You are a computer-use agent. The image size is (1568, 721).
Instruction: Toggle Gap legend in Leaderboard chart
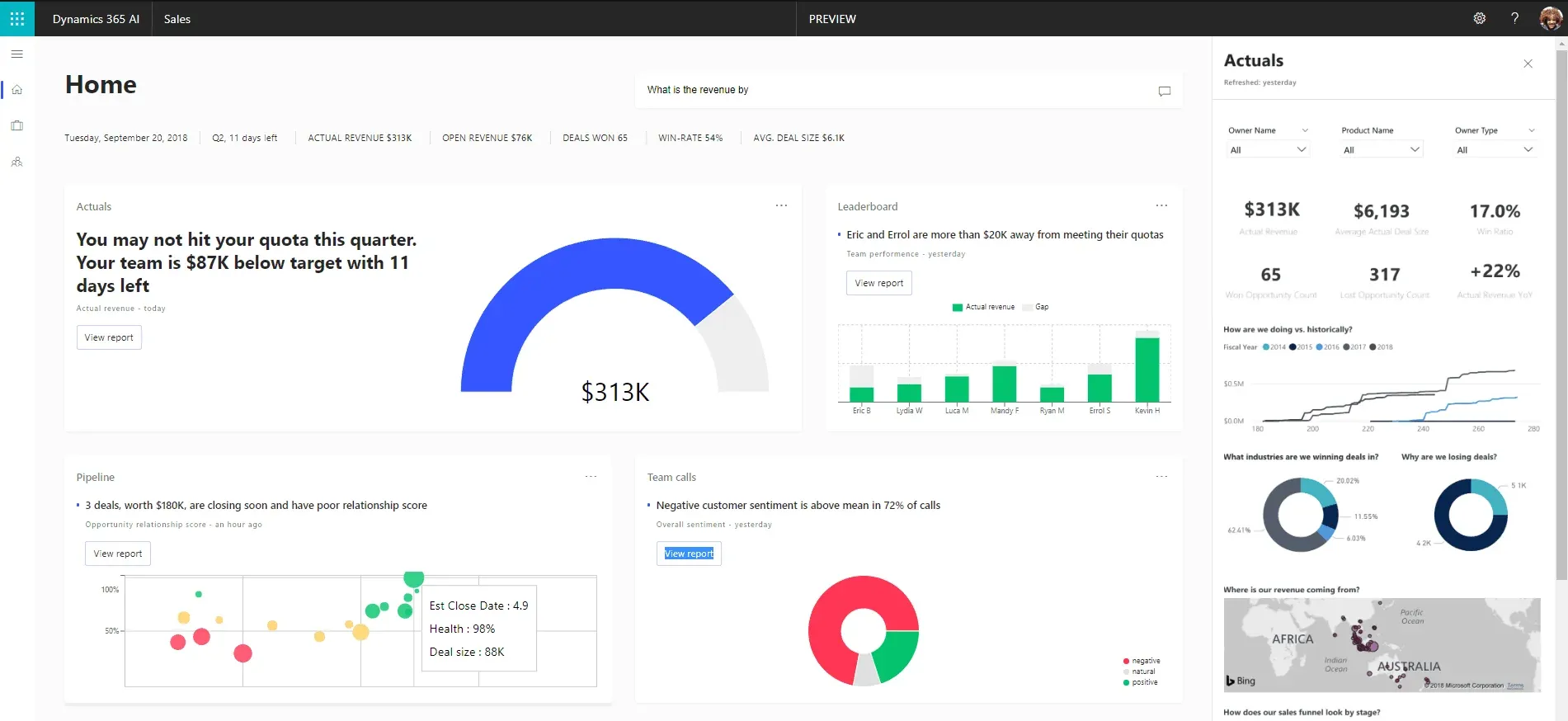coord(1036,307)
